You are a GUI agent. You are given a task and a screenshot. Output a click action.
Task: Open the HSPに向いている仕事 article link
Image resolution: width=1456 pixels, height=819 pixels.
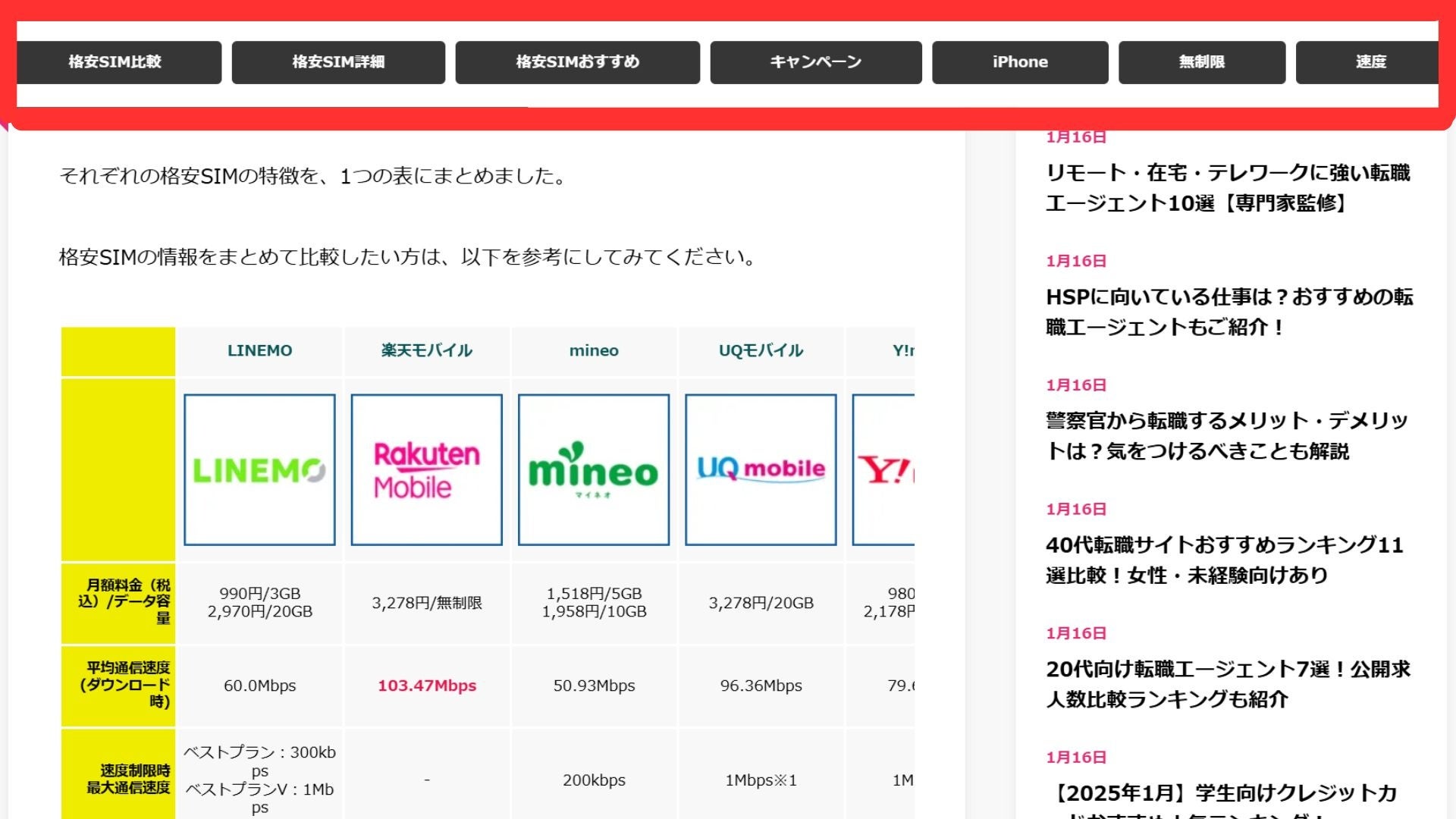pos(1228,312)
